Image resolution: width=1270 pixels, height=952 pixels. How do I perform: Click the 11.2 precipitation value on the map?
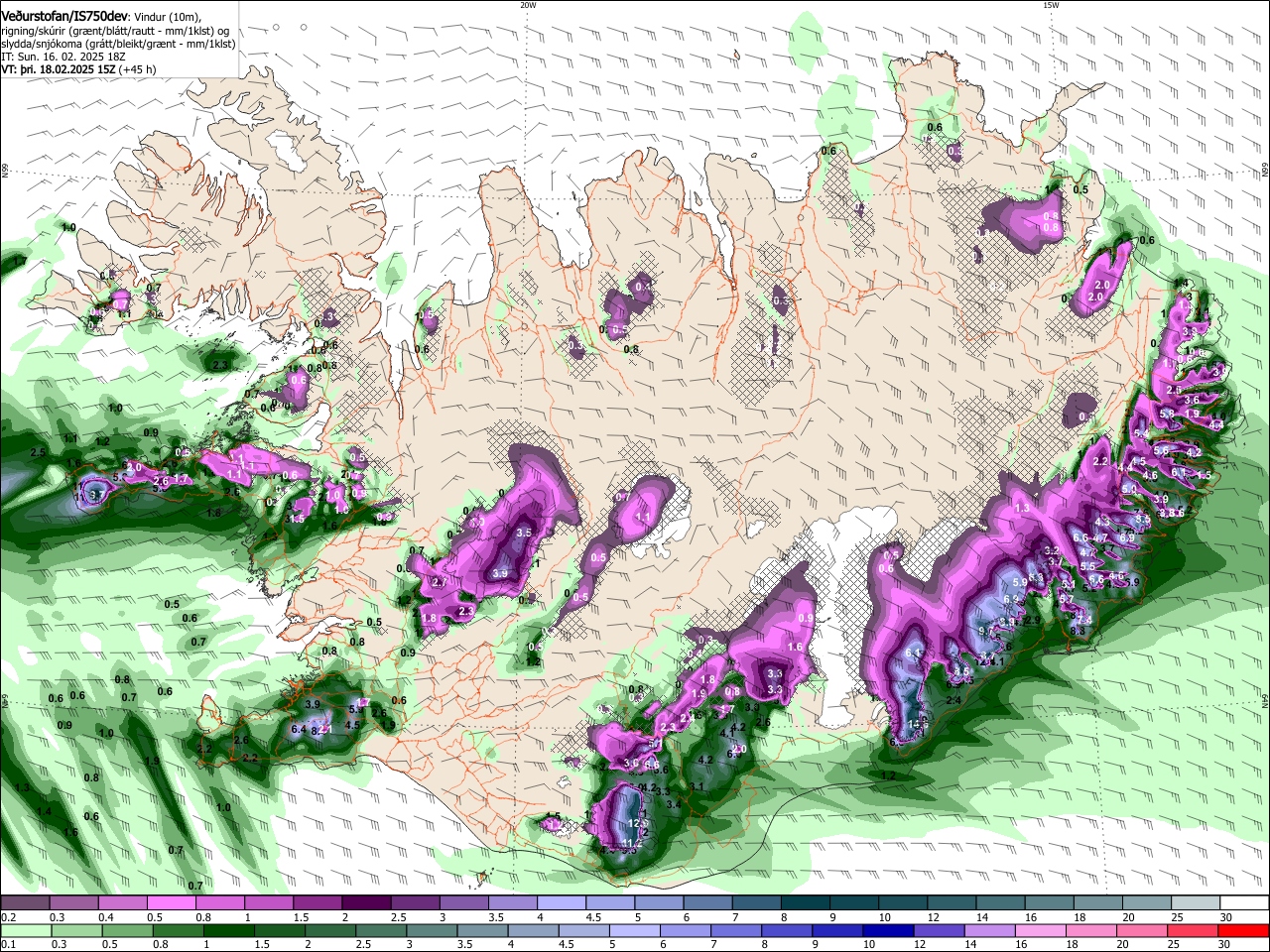pos(631,844)
